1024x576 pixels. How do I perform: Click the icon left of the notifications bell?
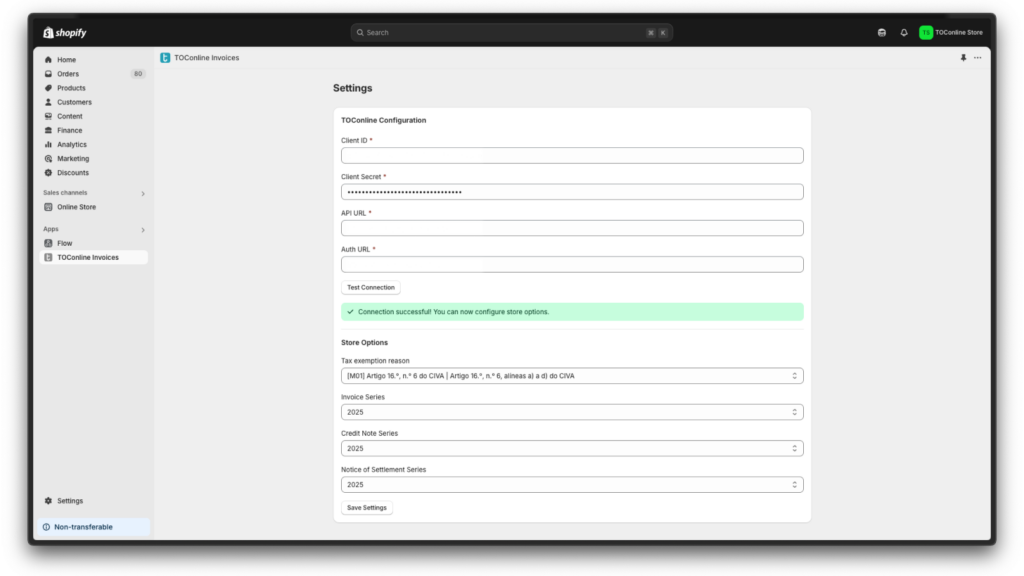pyautogui.click(x=882, y=33)
